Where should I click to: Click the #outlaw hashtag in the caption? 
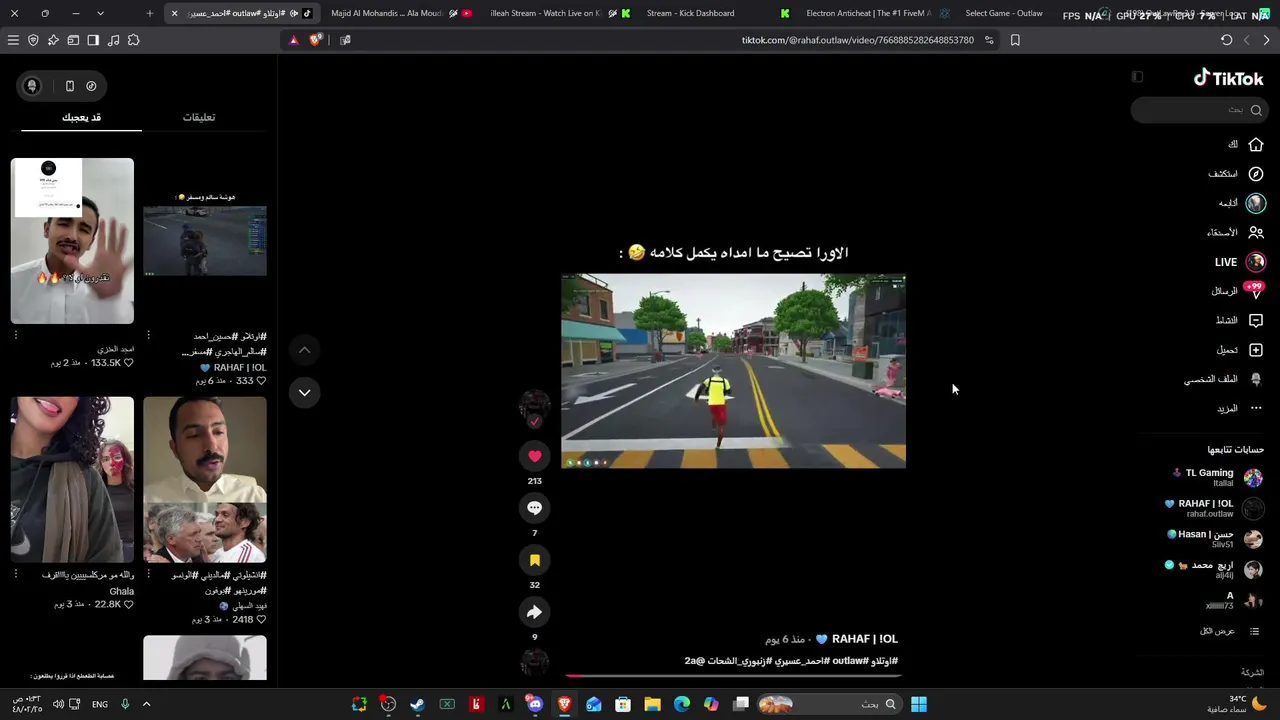pos(849,661)
